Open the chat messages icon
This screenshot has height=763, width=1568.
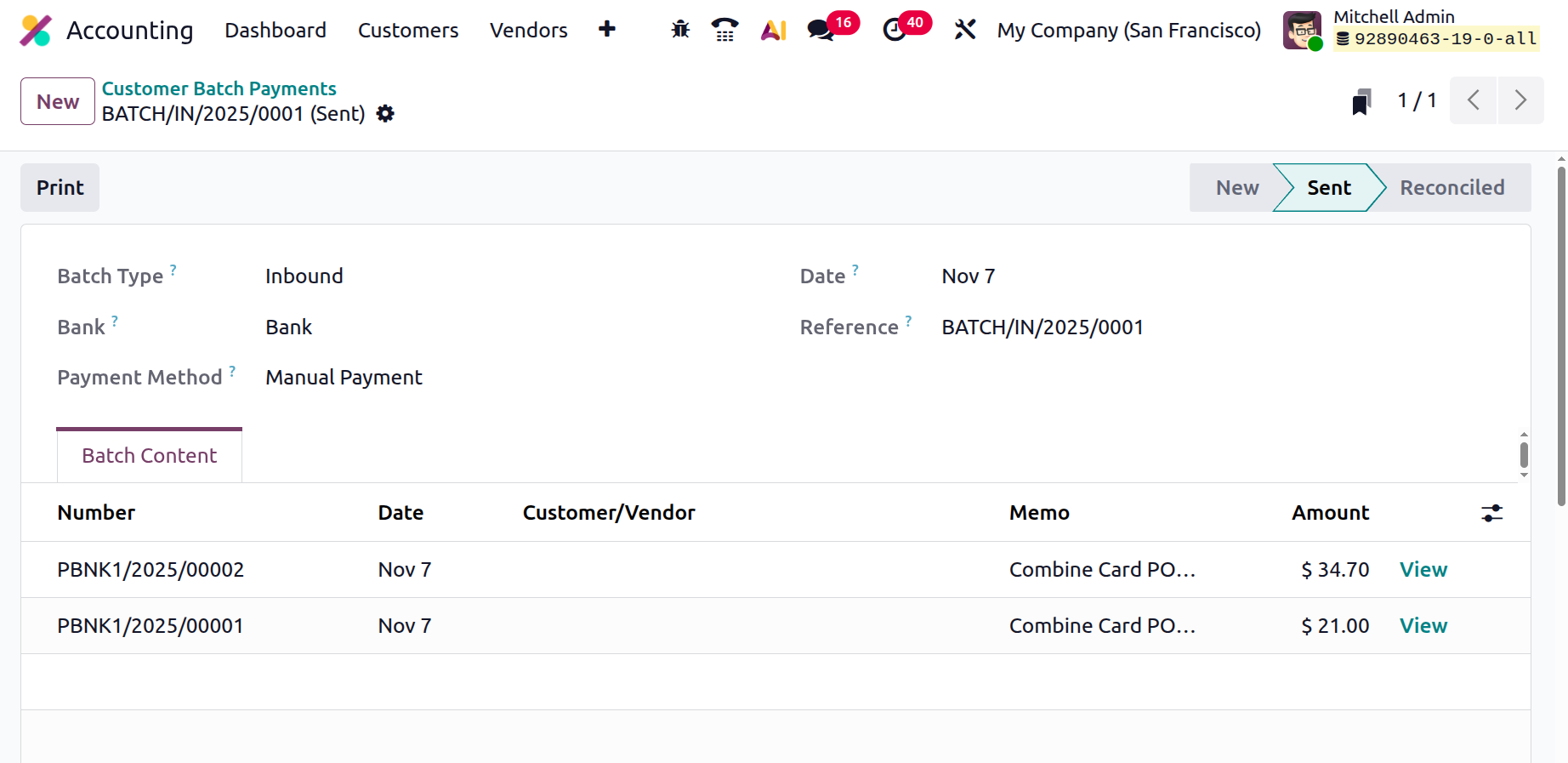(821, 30)
